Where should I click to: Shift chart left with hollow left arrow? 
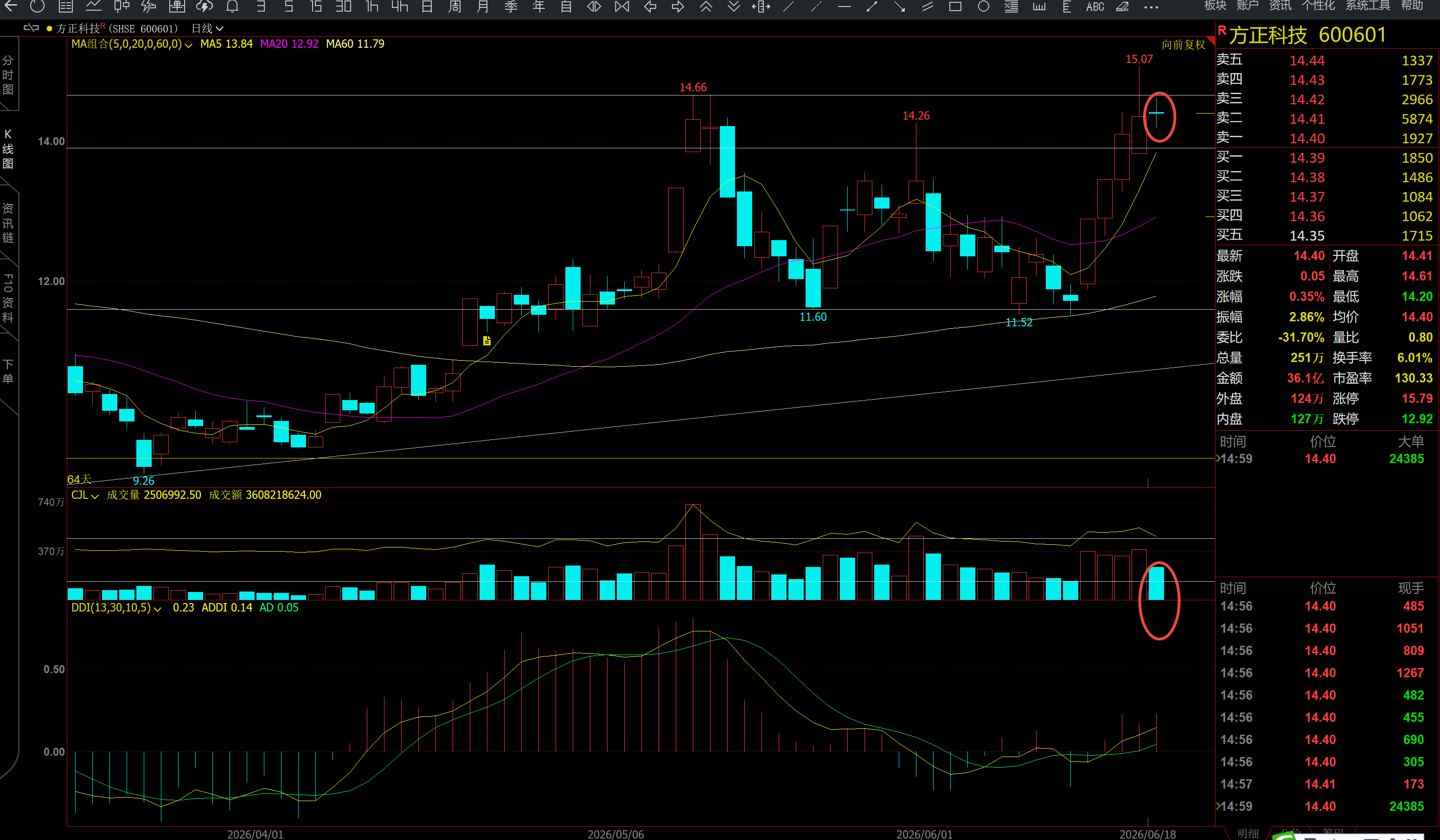650,6
